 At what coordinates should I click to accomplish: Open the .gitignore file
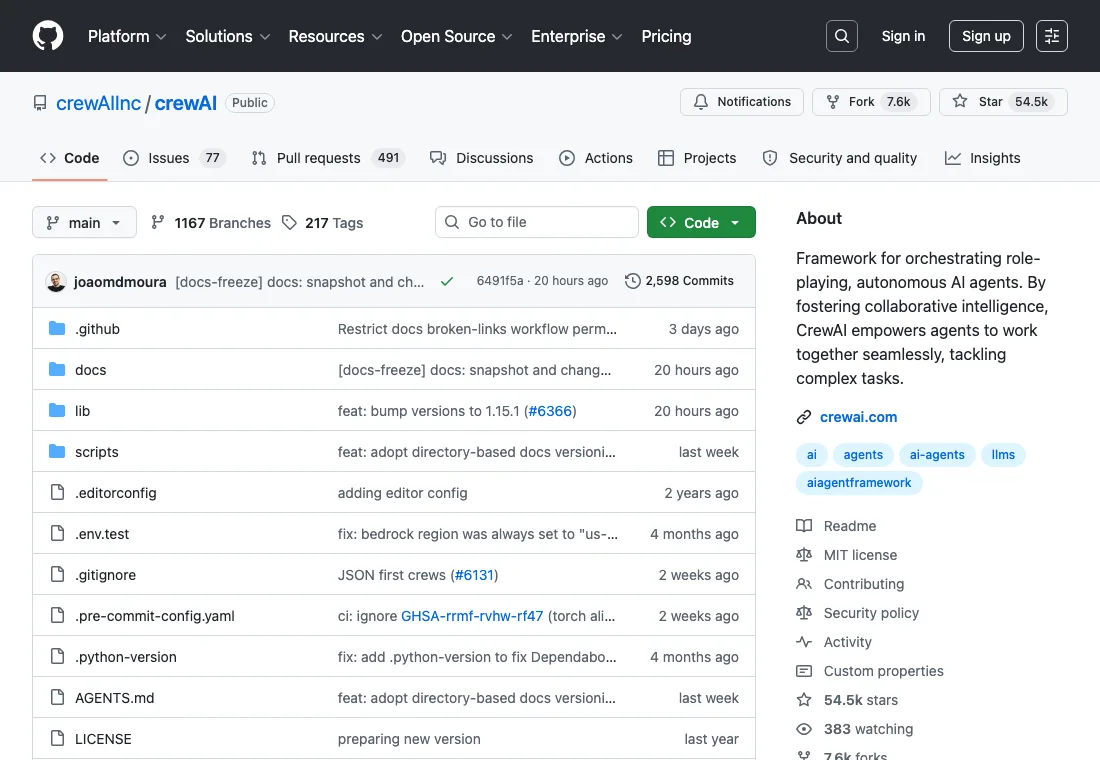pos(105,575)
